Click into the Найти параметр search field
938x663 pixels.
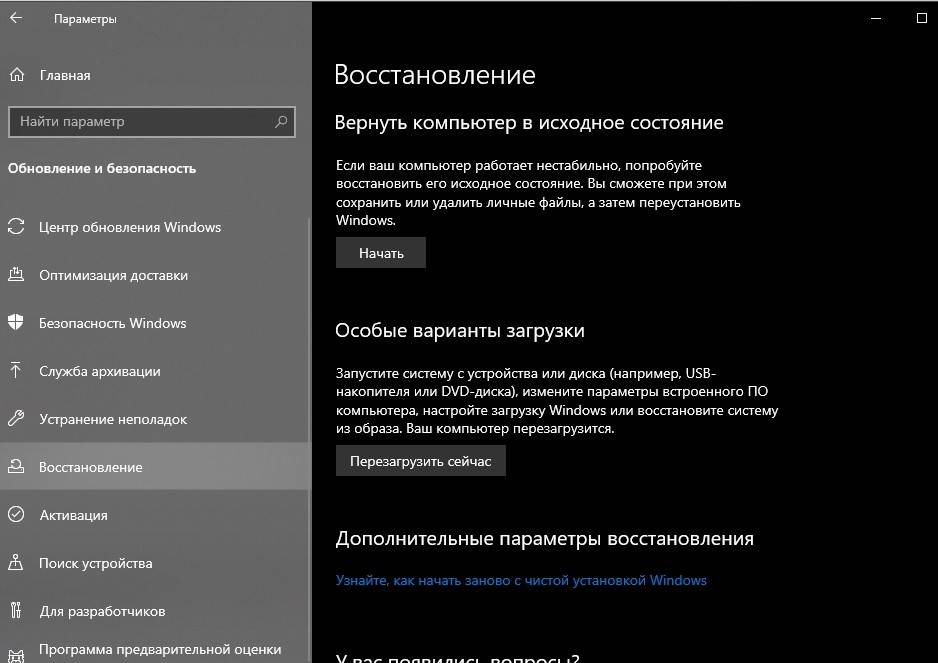click(140, 121)
